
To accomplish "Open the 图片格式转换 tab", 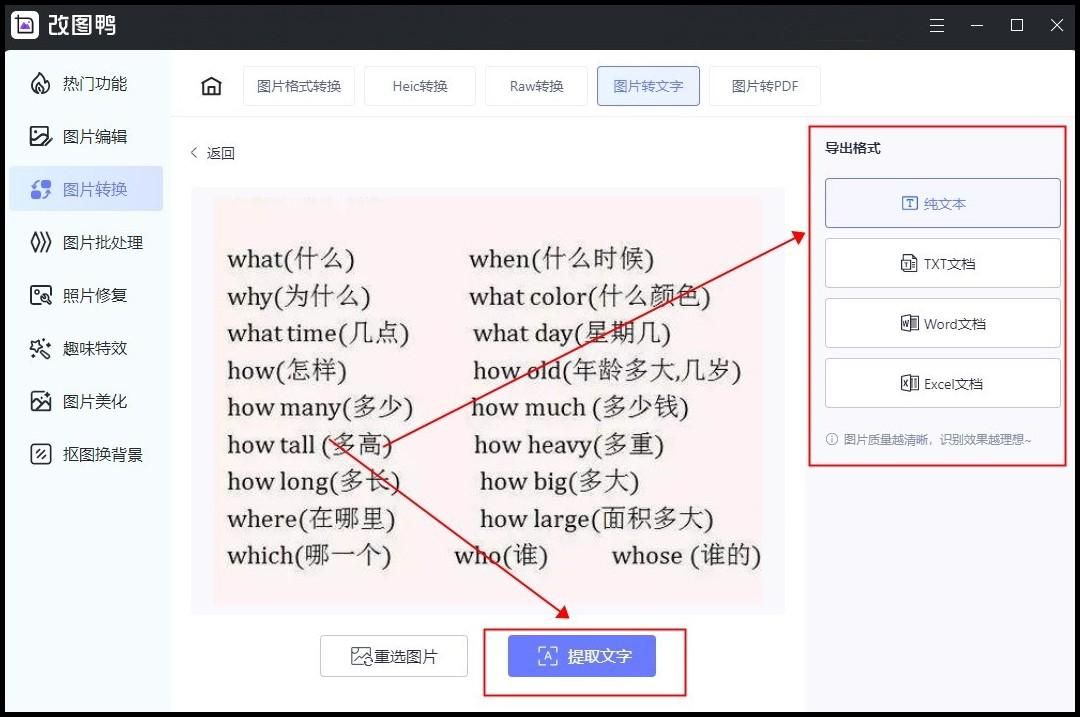I will click(x=299, y=86).
